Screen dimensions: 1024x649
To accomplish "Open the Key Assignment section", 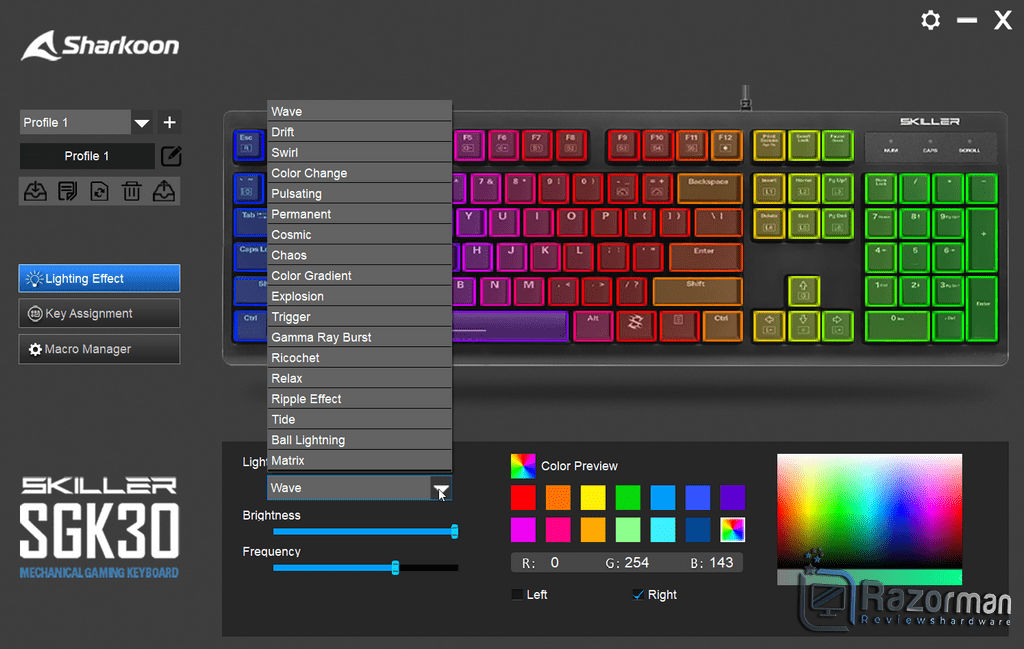I will 99,313.
